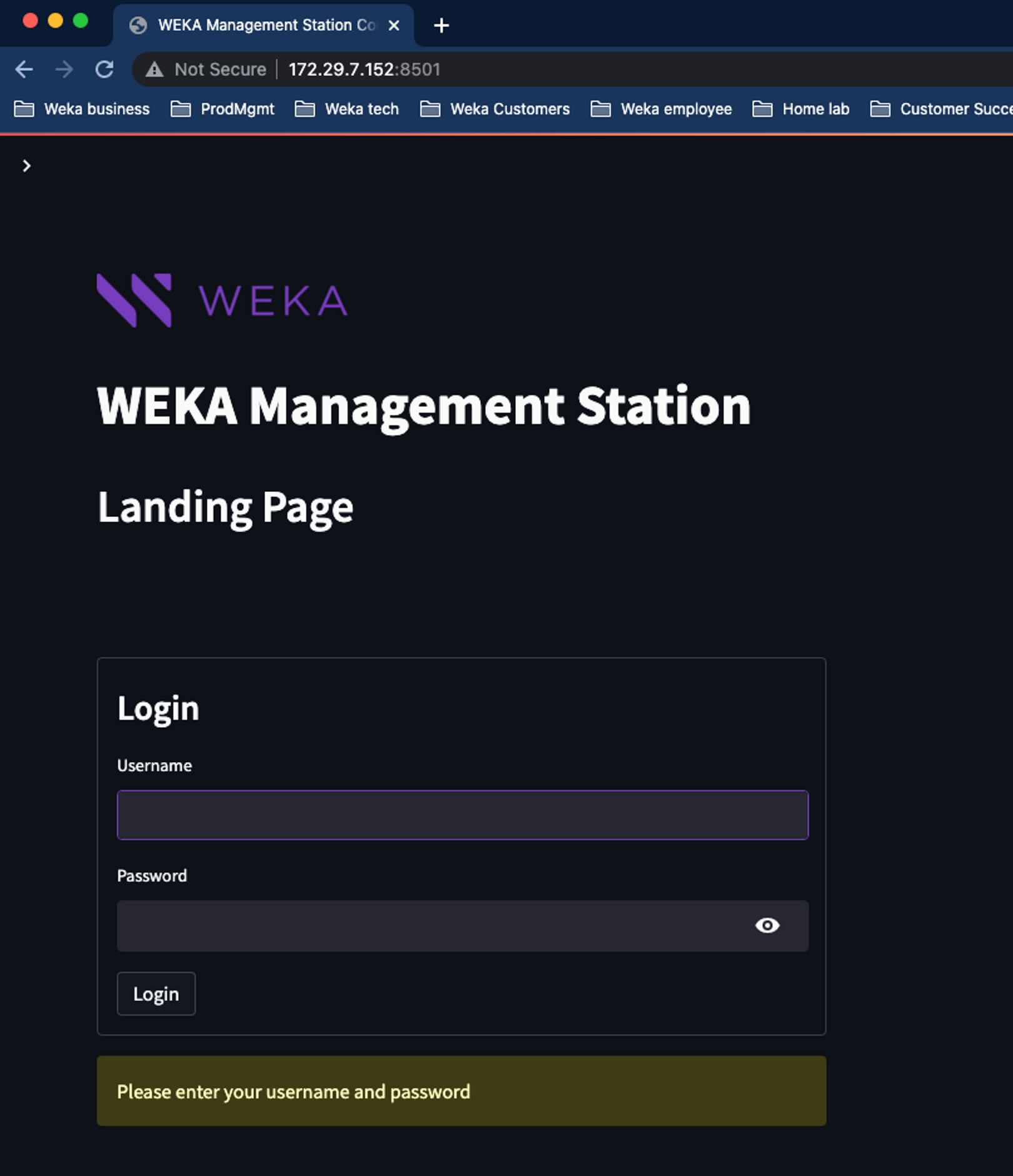Open the ProdMgmt bookmarks folder
Screen dimensions: 1013x1176
(x=223, y=109)
